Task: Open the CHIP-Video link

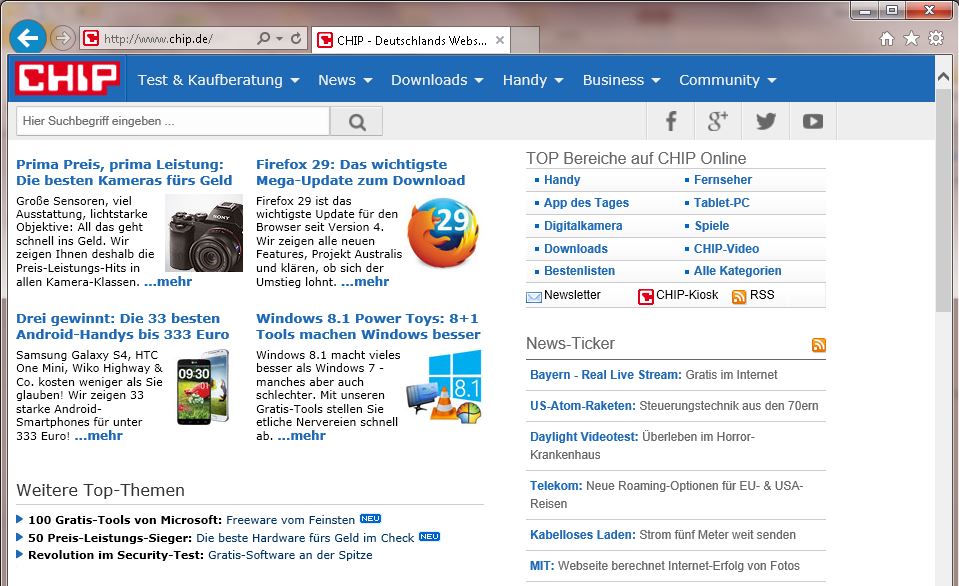Action: click(x=726, y=249)
